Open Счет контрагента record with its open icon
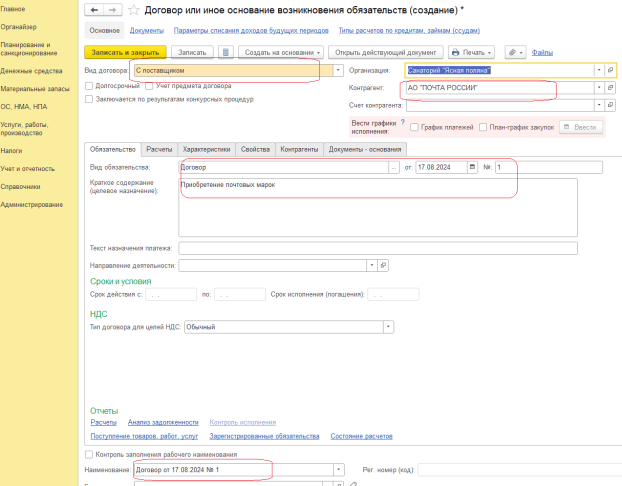This screenshot has width=622, height=486. 610,105
